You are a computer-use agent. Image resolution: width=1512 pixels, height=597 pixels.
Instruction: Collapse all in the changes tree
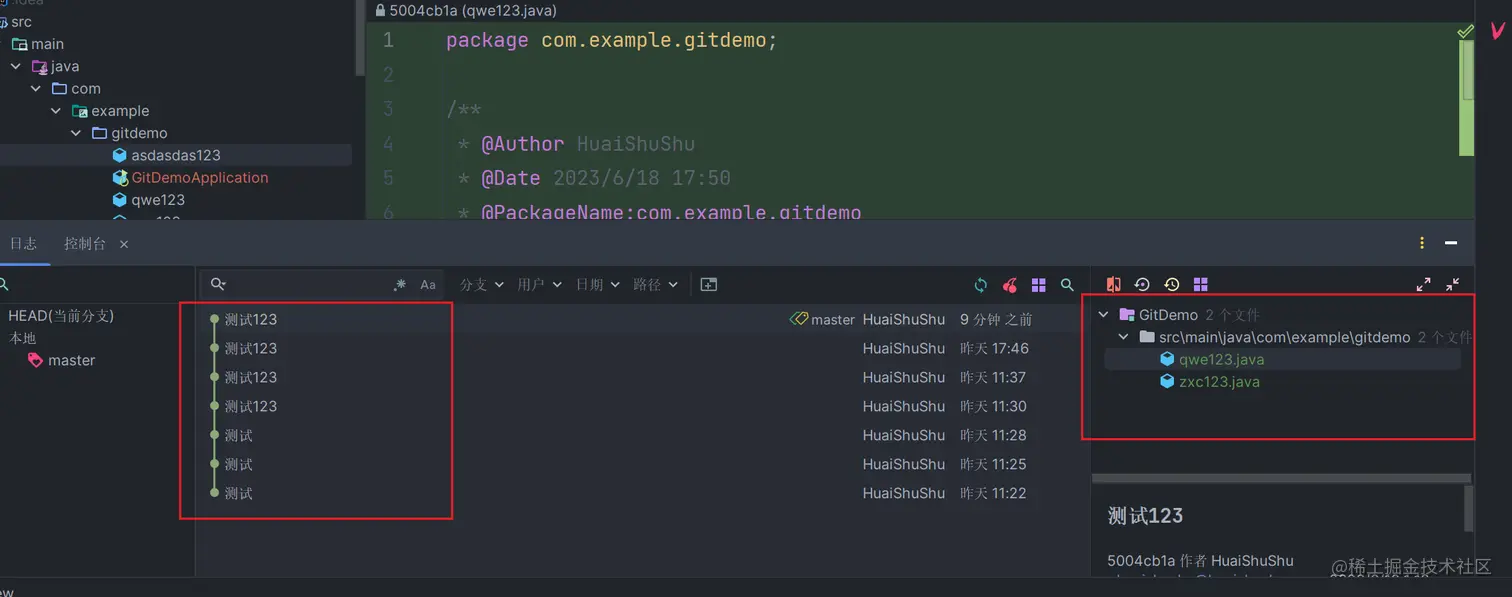(1453, 285)
